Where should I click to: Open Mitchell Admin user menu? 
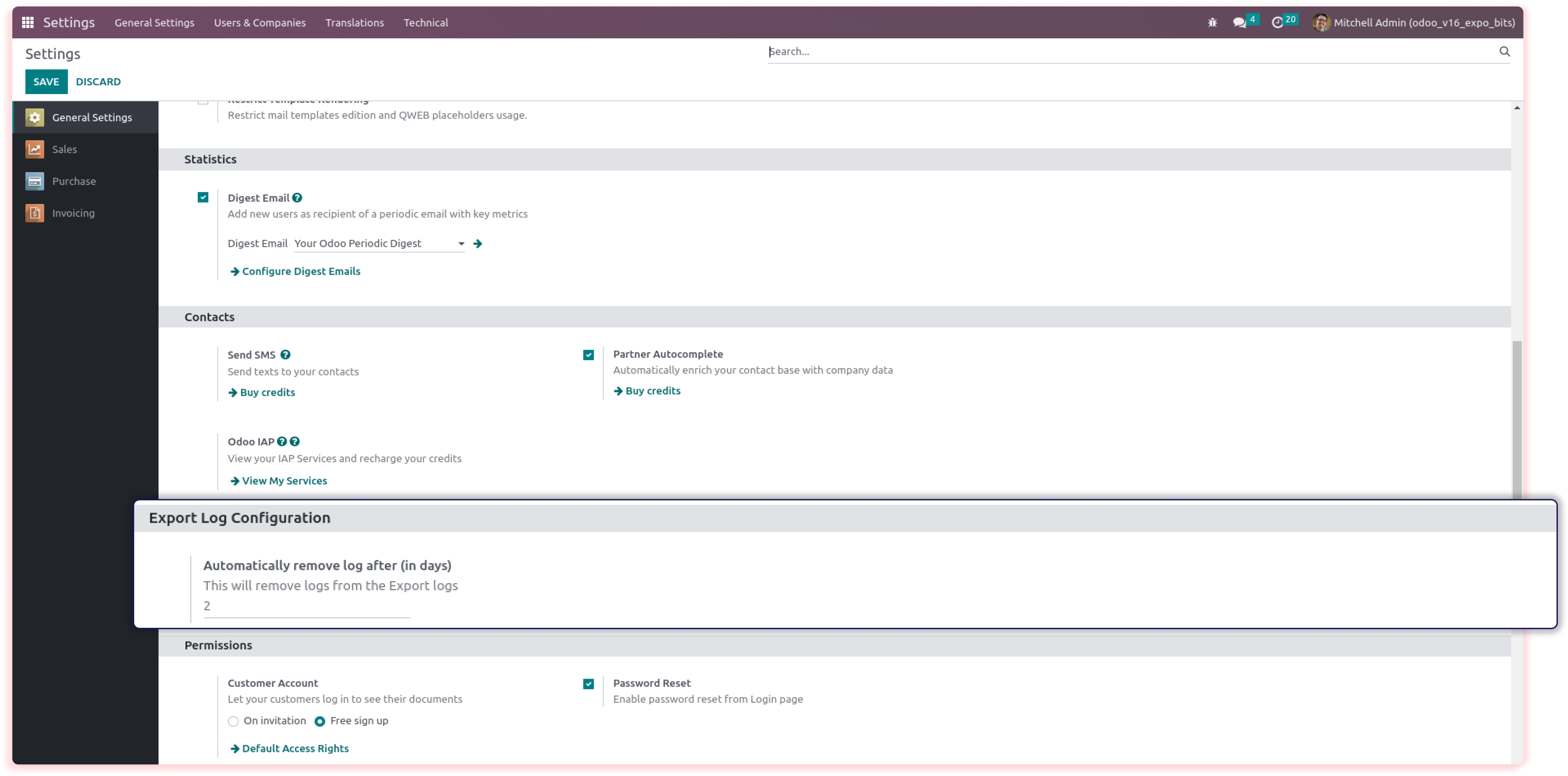(x=1413, y=23)
